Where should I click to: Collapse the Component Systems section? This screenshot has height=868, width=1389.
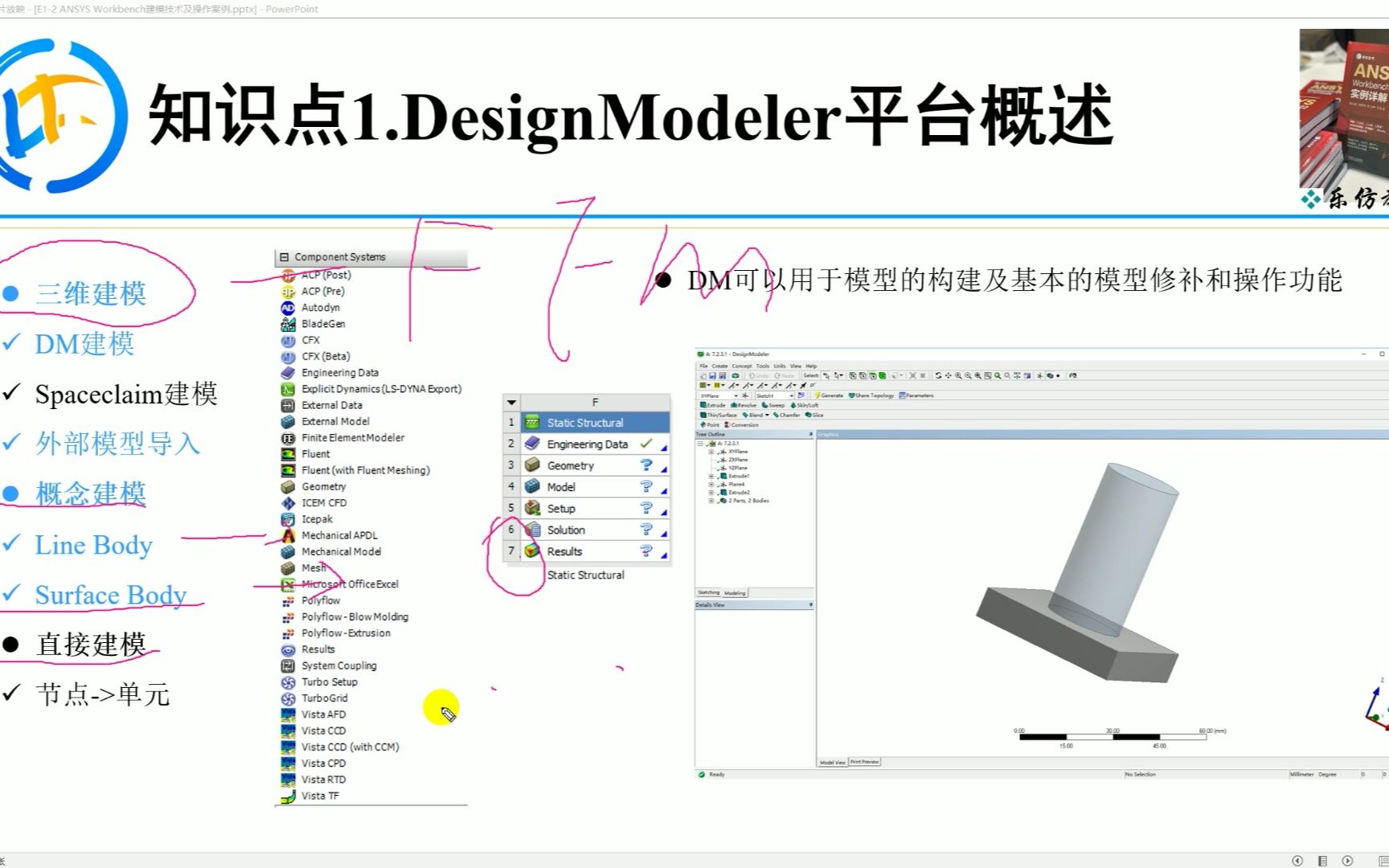tap(284, 257)
